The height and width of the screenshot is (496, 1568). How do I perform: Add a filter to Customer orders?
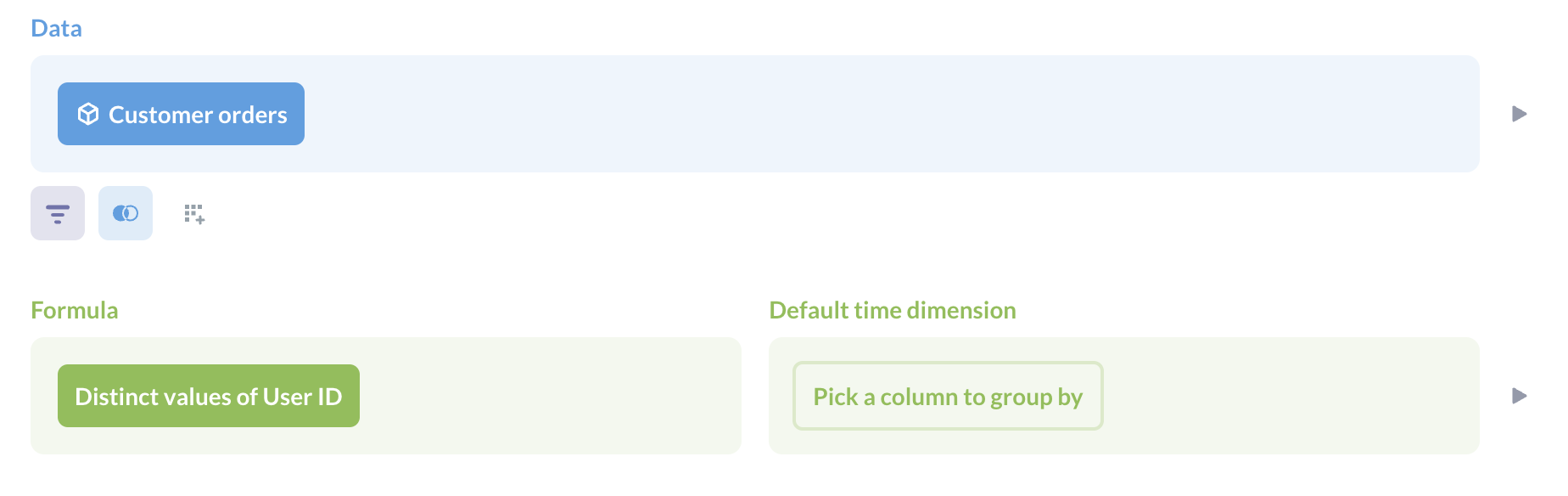[58, 213]
